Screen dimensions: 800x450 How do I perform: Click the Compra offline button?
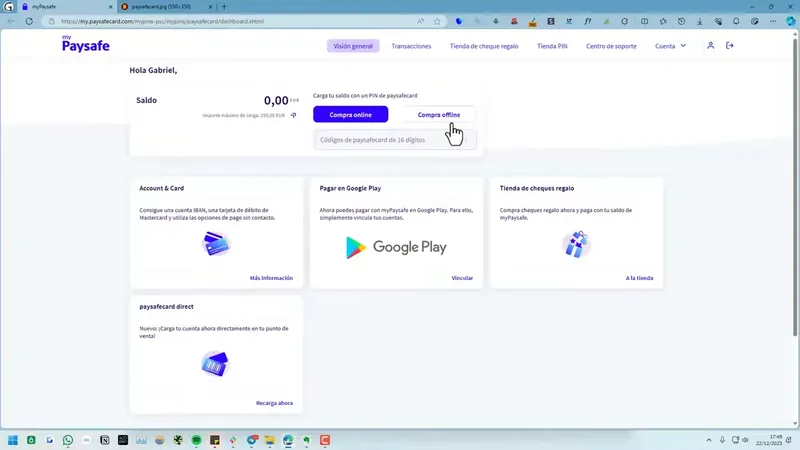(439, 114)
